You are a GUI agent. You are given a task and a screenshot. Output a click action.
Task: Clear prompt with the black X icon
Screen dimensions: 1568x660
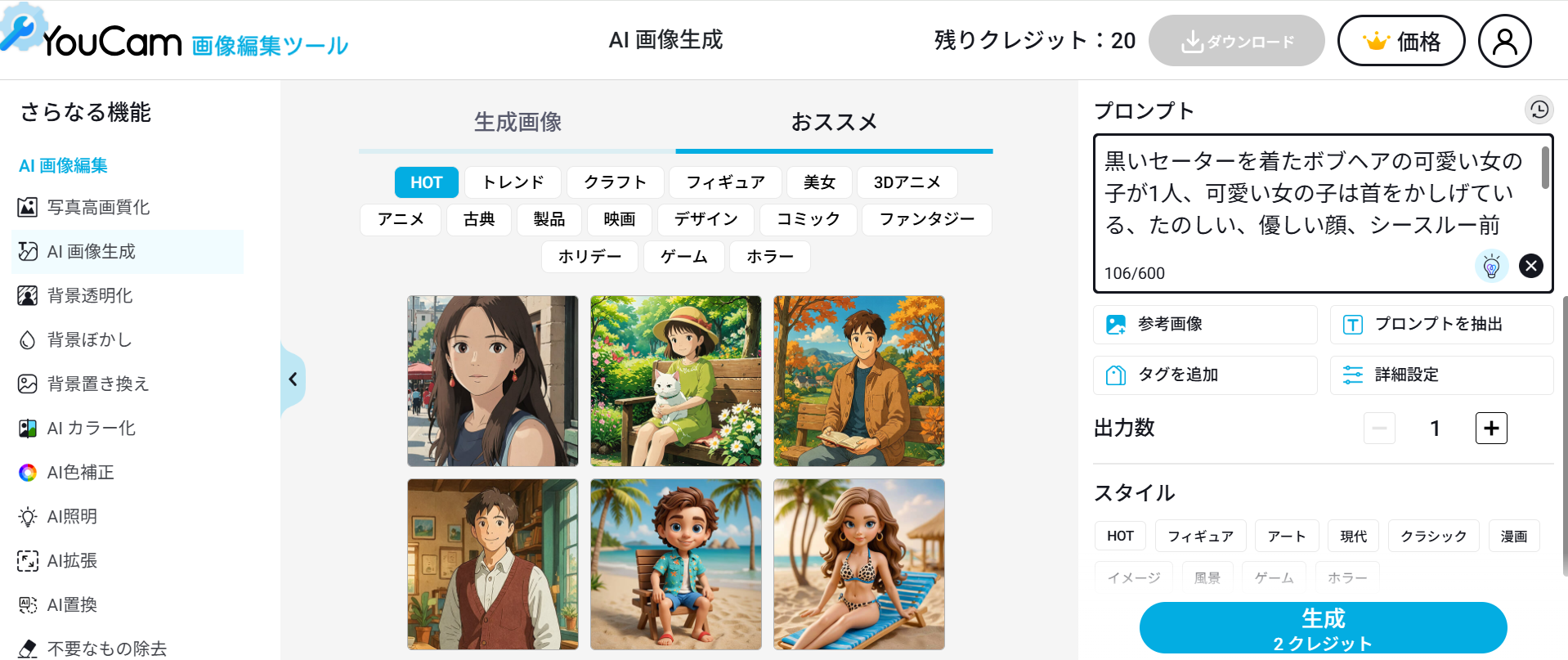pyautogui.click(x=1531, y=265)
